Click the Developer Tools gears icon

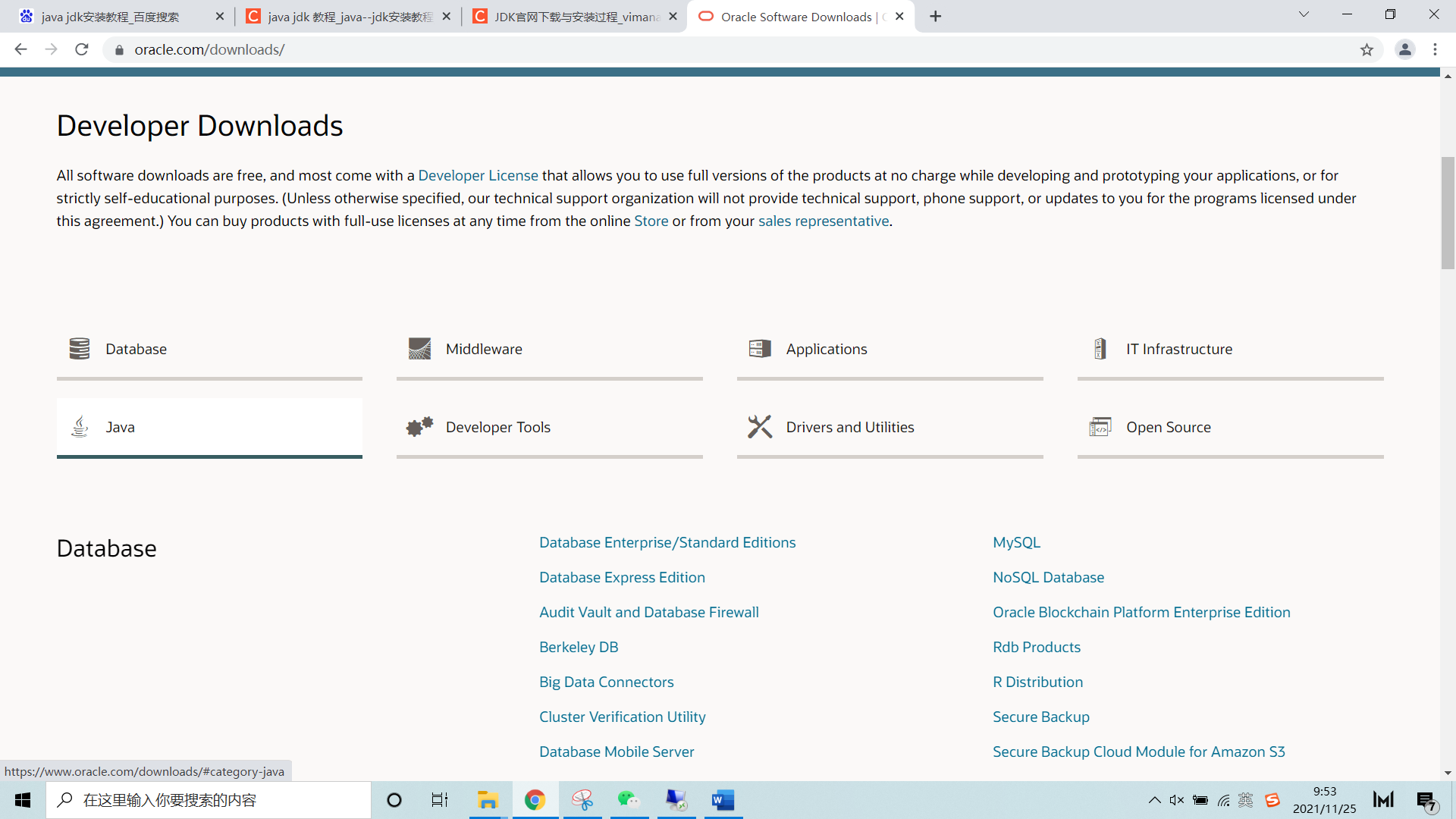(419, 427)
